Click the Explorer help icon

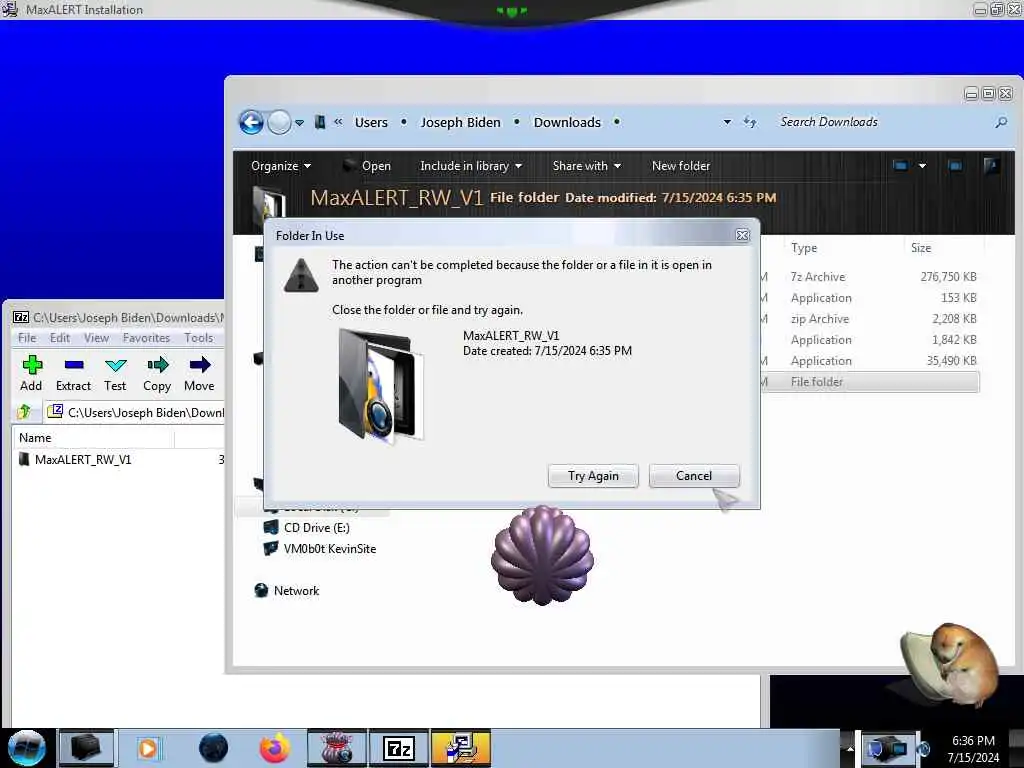tap(991, 165)
